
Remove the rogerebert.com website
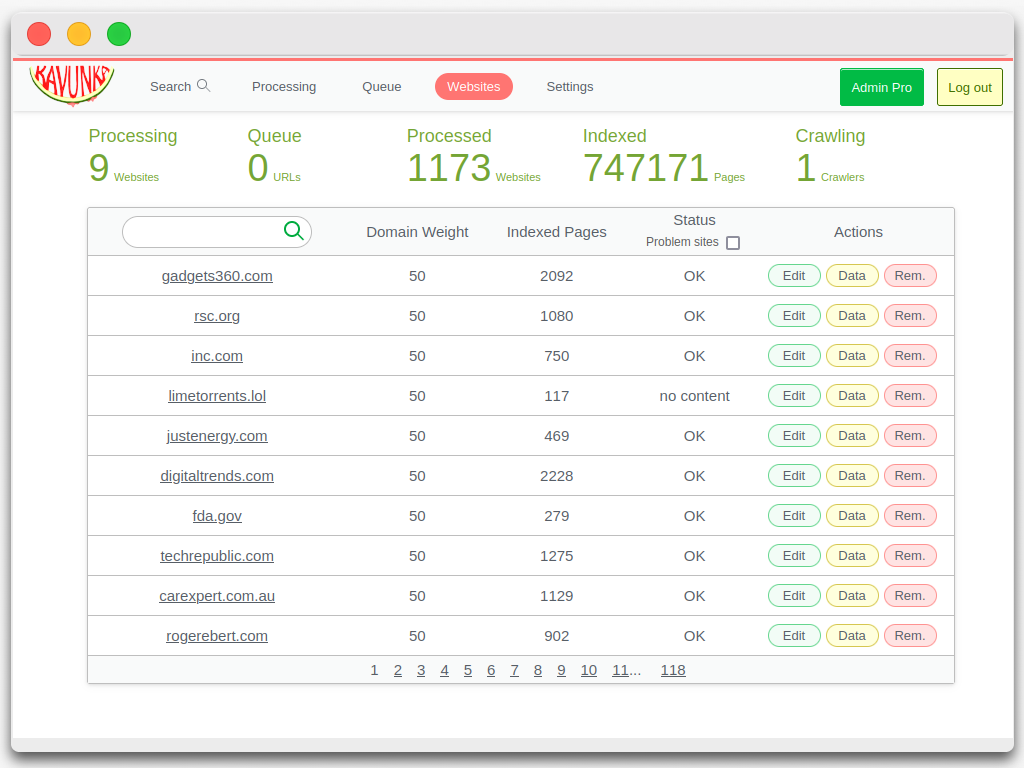[909, 636]
